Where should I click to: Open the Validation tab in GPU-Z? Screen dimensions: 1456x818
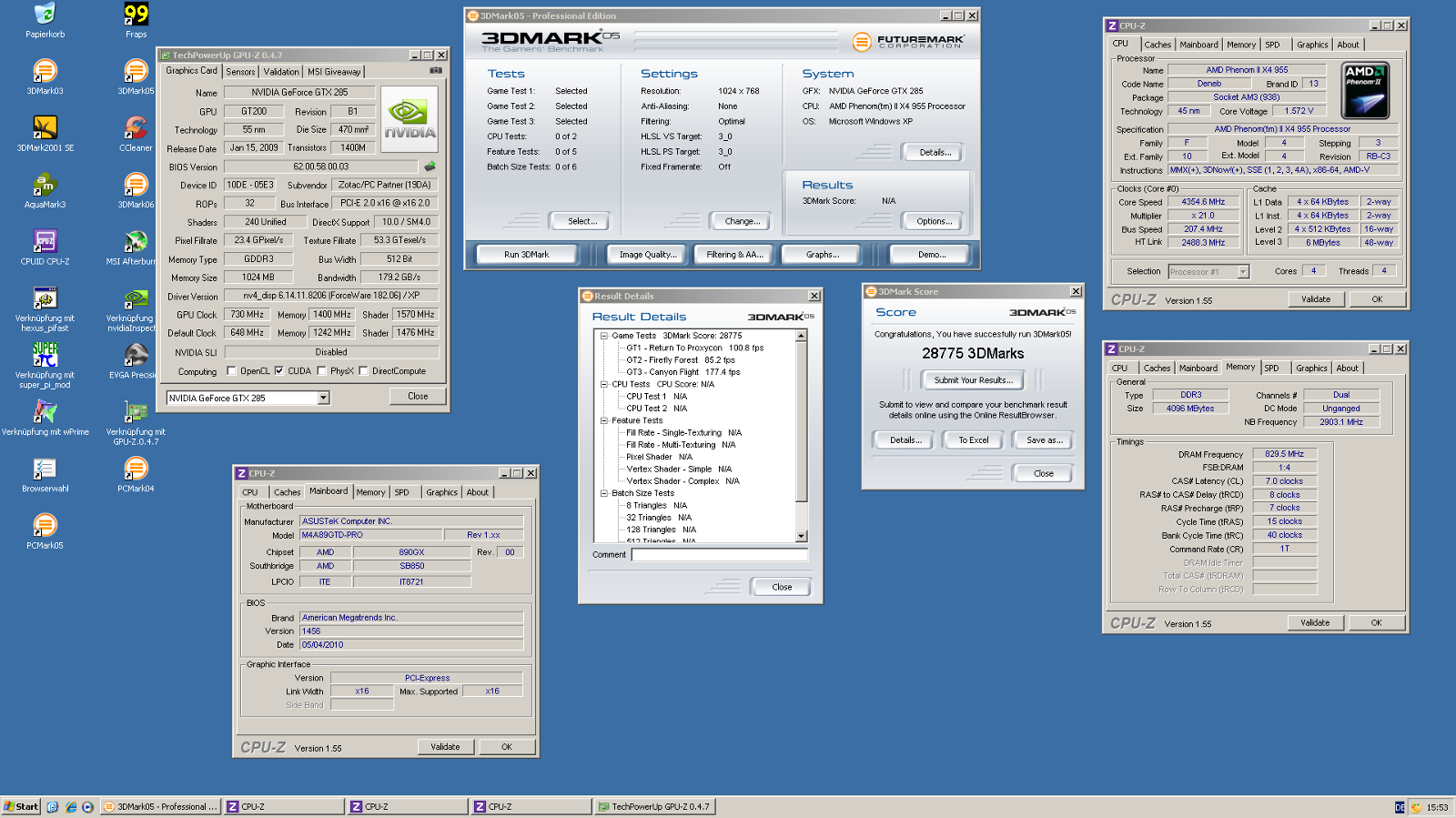pyautogui.click(x=281, y=72)
